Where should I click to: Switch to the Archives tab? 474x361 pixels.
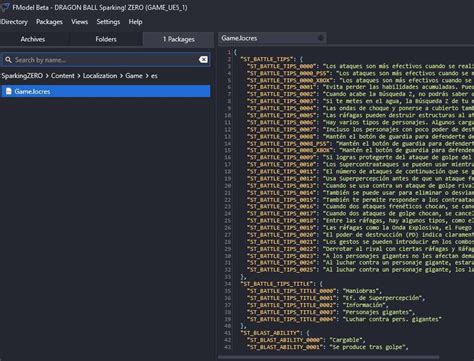point(33,39)
